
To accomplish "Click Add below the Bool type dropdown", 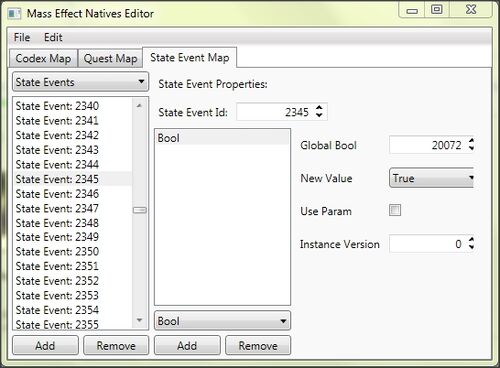I will [x=187, y=346].
